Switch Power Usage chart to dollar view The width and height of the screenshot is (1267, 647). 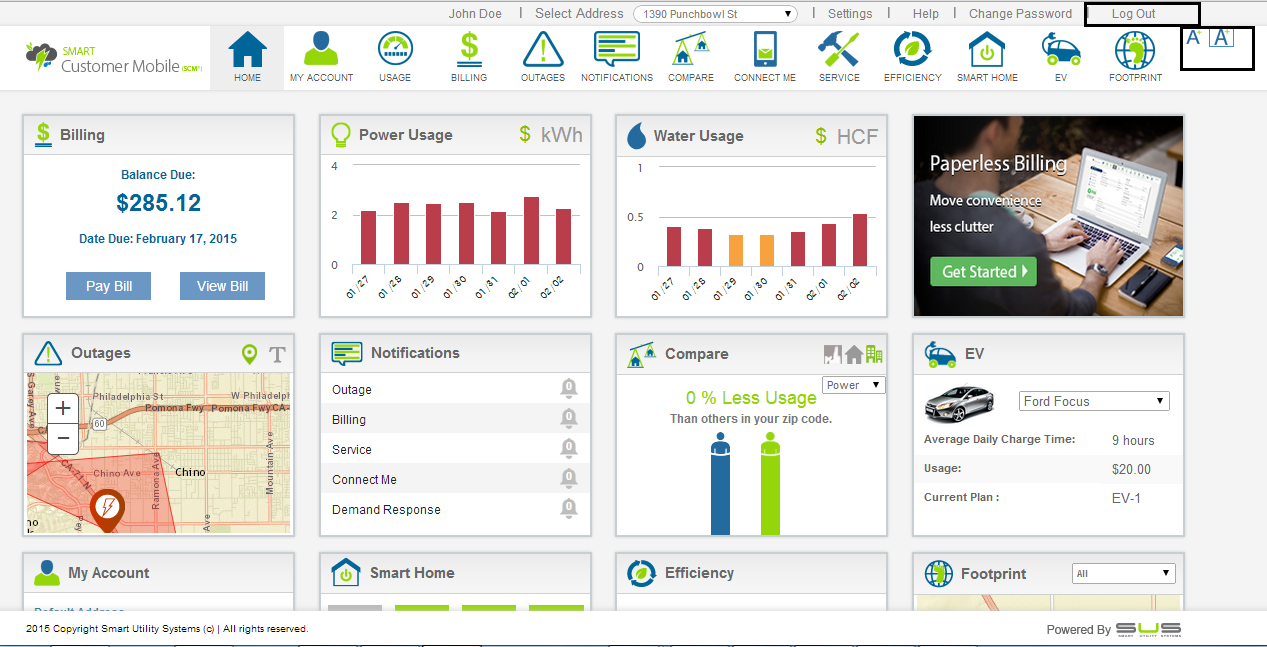[x=525, y=135]
